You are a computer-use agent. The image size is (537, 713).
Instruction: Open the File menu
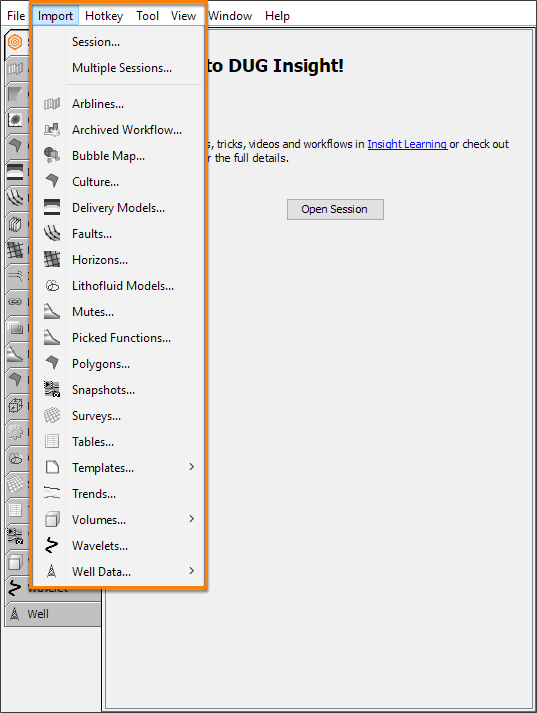tap(16, 16)
